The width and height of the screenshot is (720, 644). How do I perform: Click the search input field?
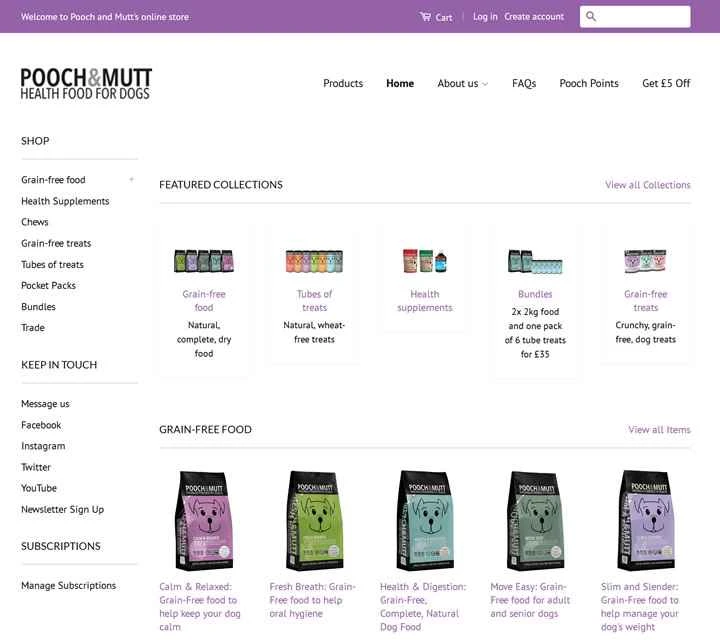635,17
